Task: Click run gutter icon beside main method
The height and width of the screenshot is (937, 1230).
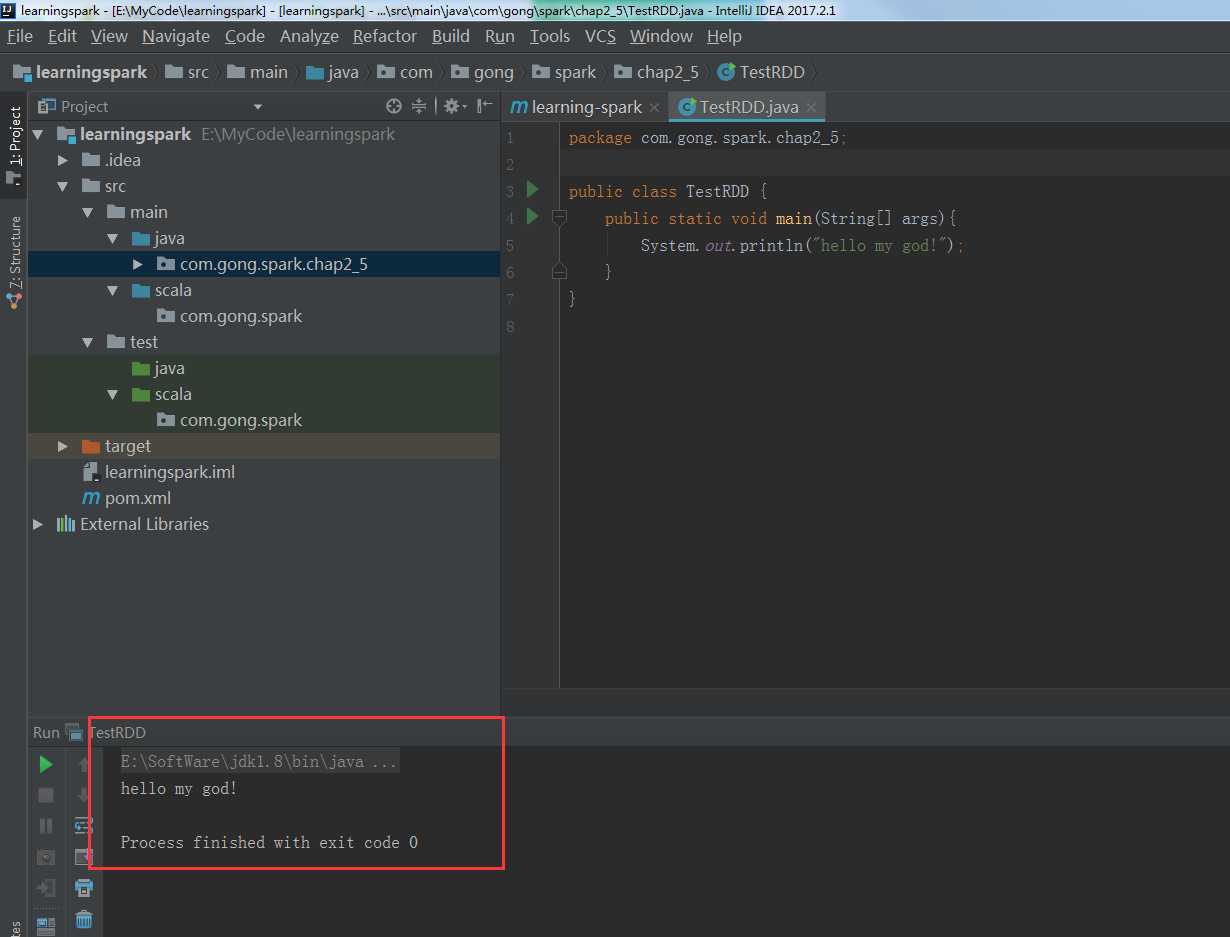Action: click(x=532, y=216)
